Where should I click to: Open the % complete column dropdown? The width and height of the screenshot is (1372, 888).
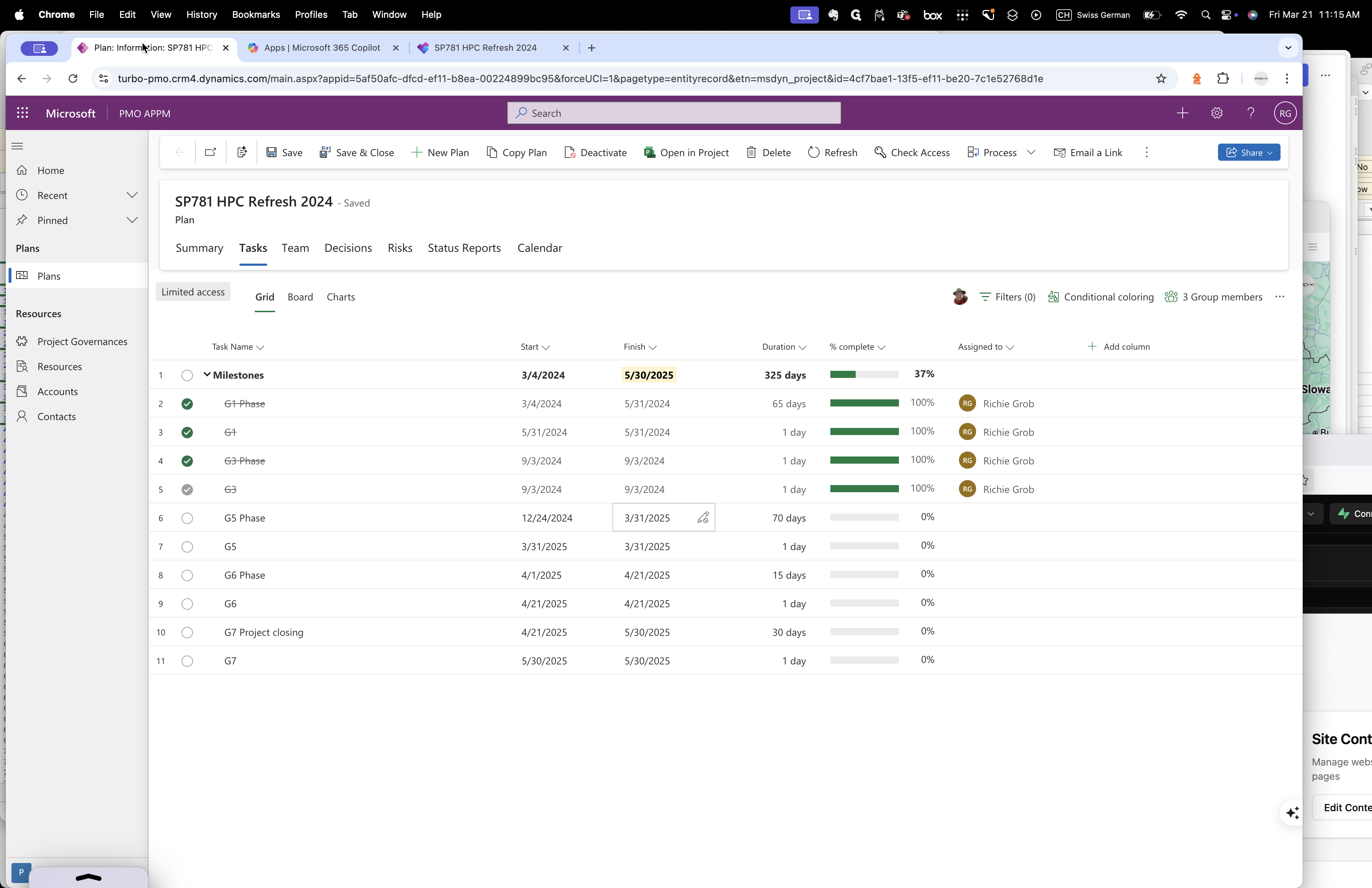point(881,347)
